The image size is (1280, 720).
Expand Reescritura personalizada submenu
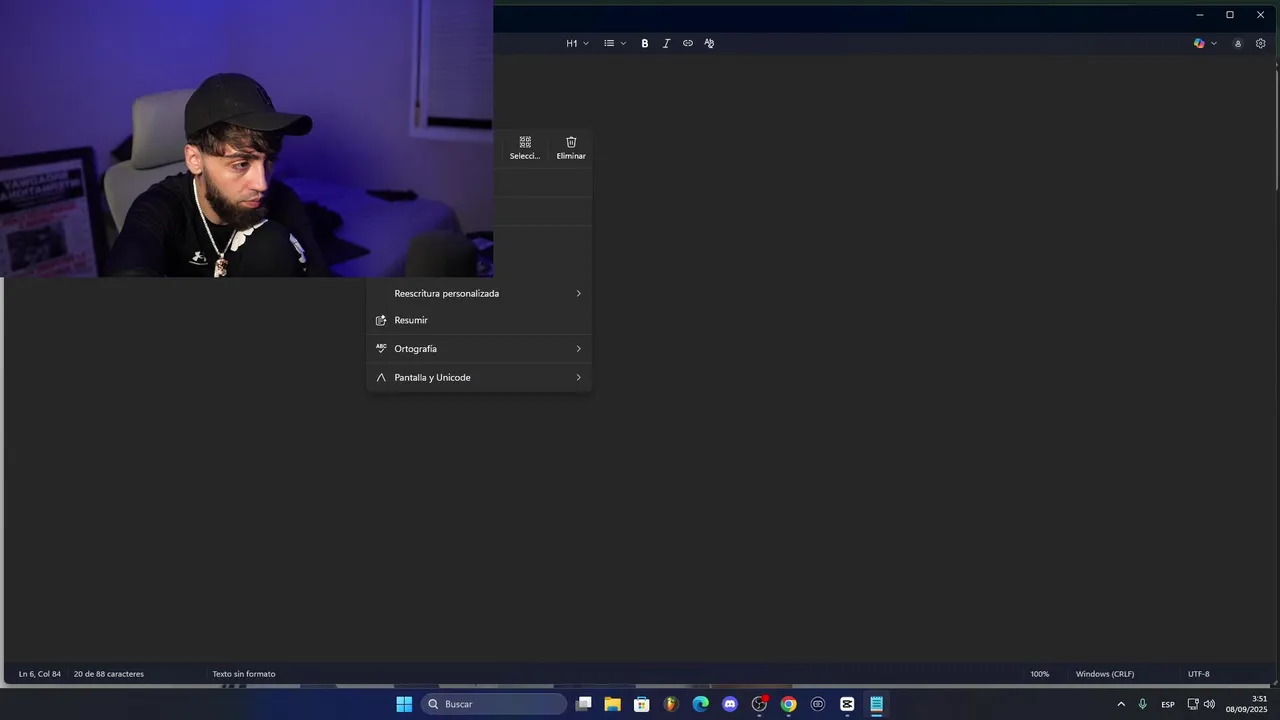[479, 293]
